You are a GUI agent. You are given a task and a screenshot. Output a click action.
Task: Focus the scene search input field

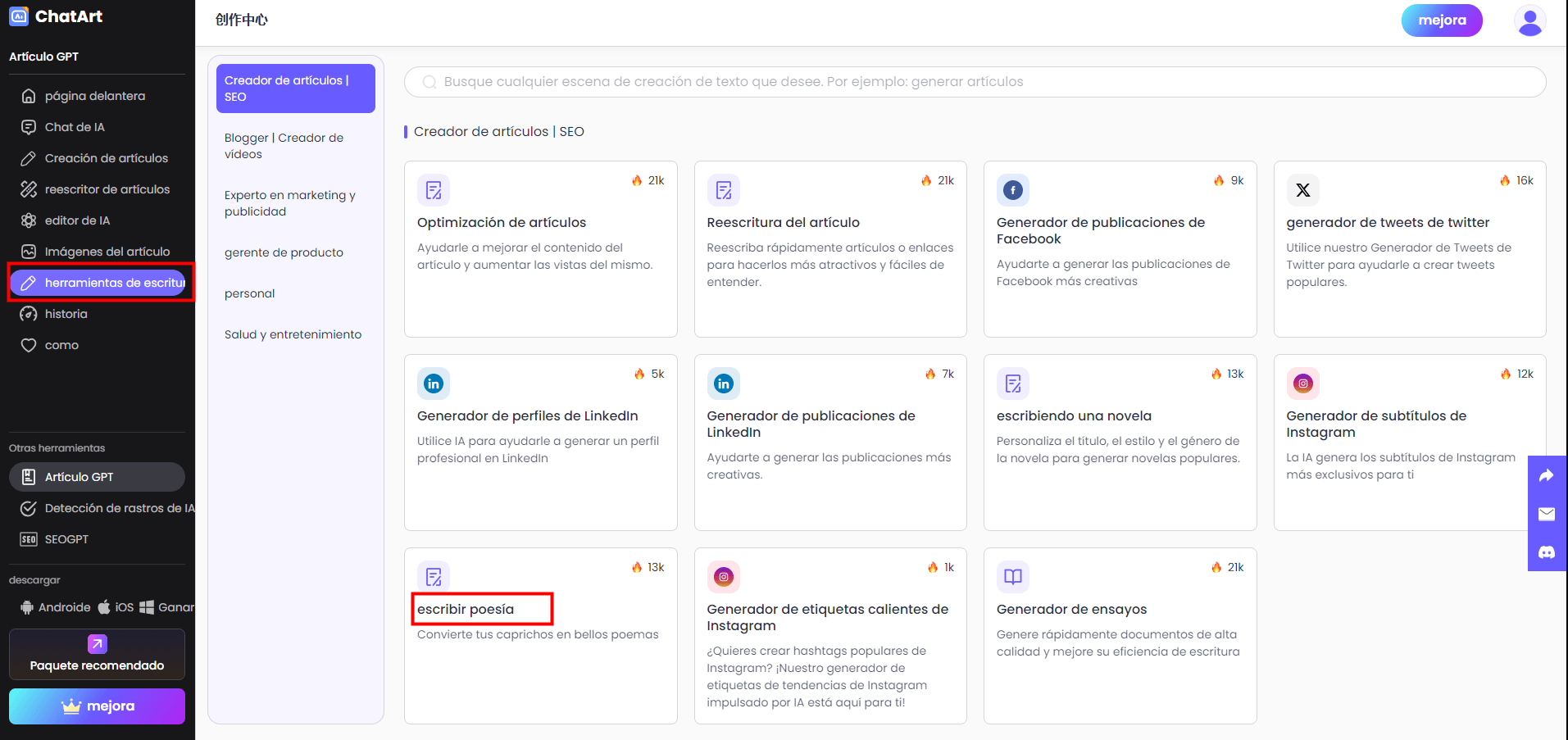tap(975, 82)
